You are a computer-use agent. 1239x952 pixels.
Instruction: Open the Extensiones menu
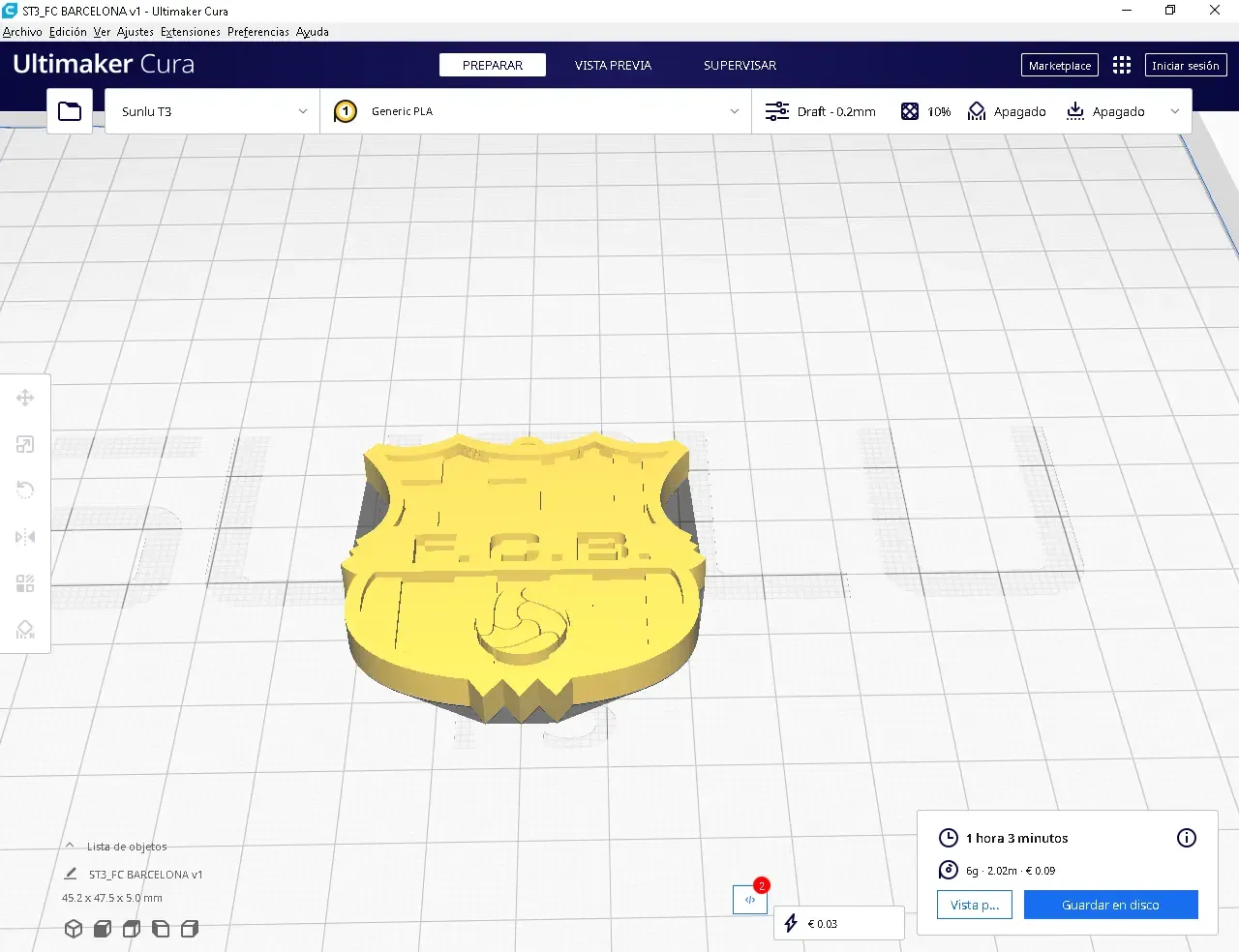point(191,32)
